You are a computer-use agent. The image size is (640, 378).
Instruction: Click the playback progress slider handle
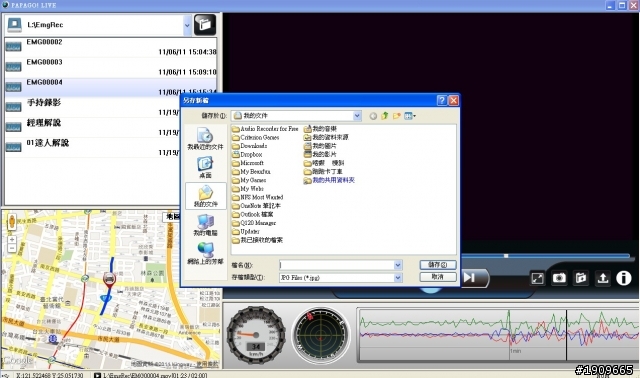click(506, 256)
